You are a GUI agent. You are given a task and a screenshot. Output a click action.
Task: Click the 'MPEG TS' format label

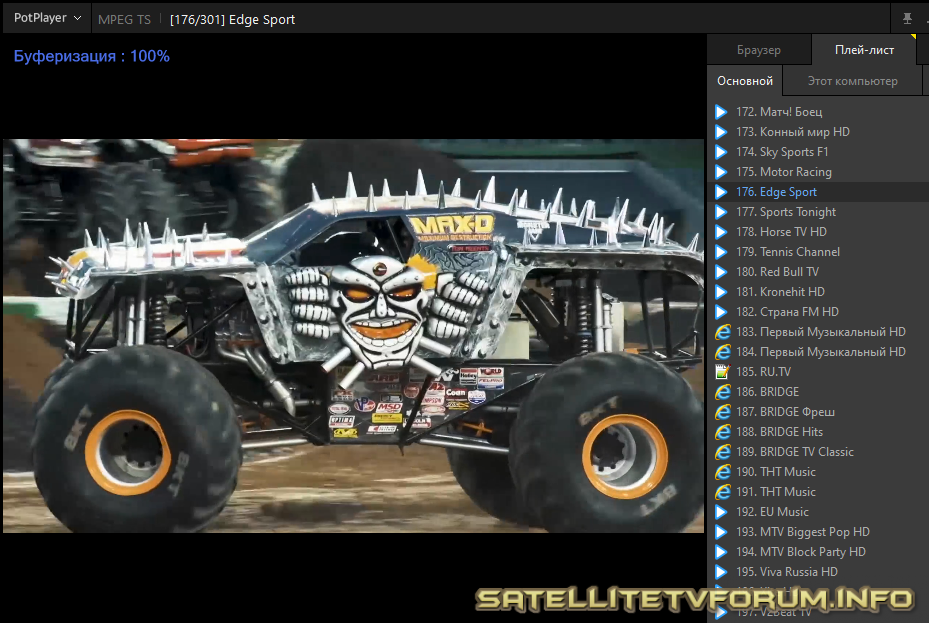point(124,20)
